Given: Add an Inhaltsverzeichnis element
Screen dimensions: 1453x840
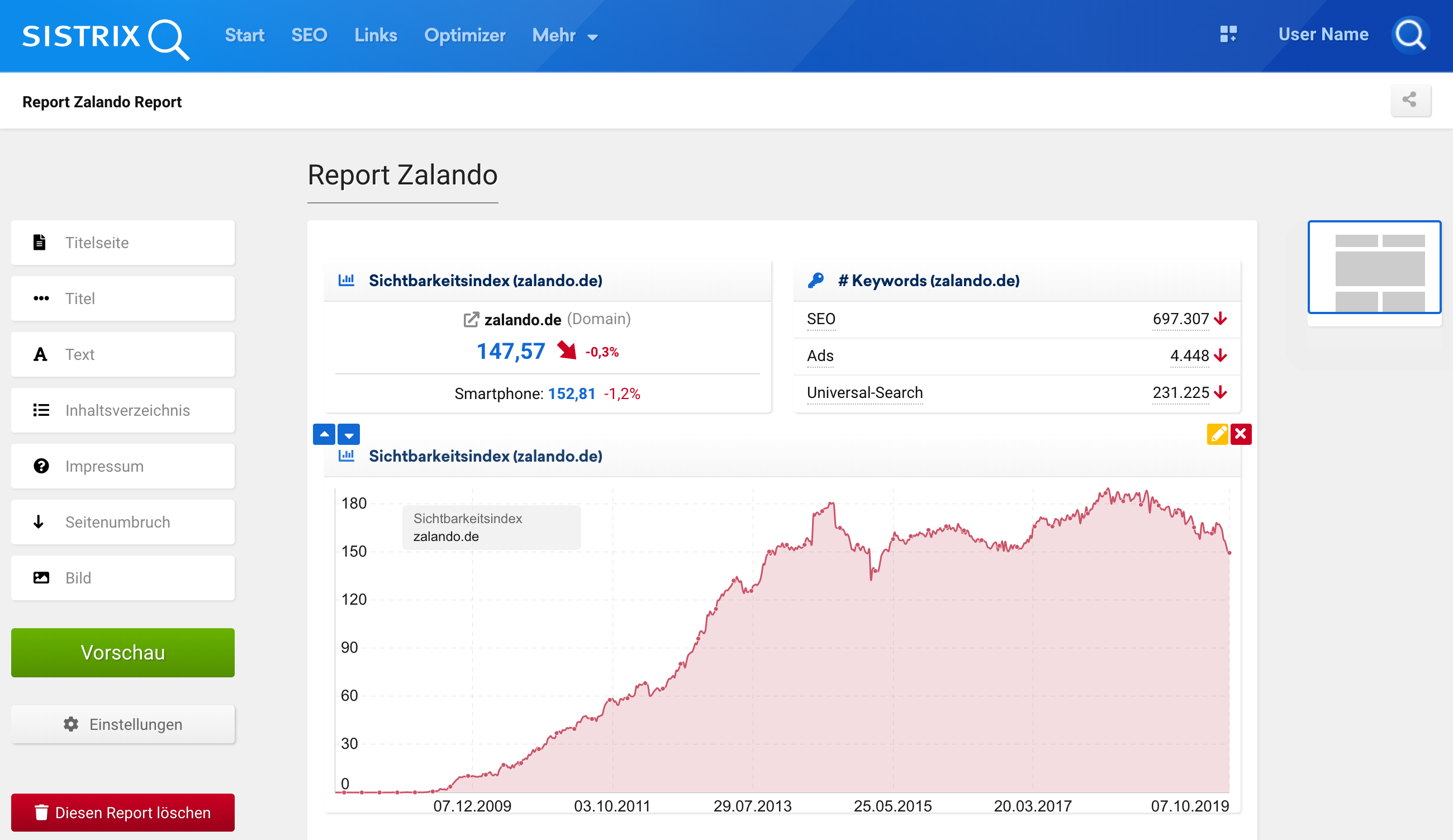Looking at the screenshot, I should [123, 410].
